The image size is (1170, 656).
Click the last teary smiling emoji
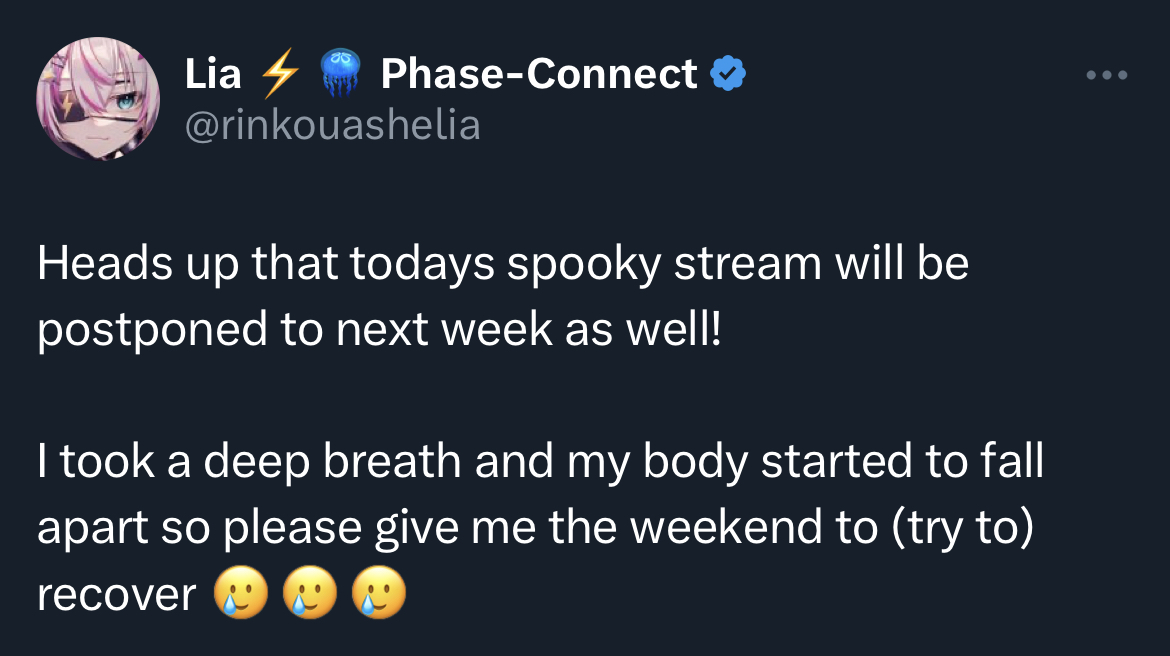tap(379, 593)
